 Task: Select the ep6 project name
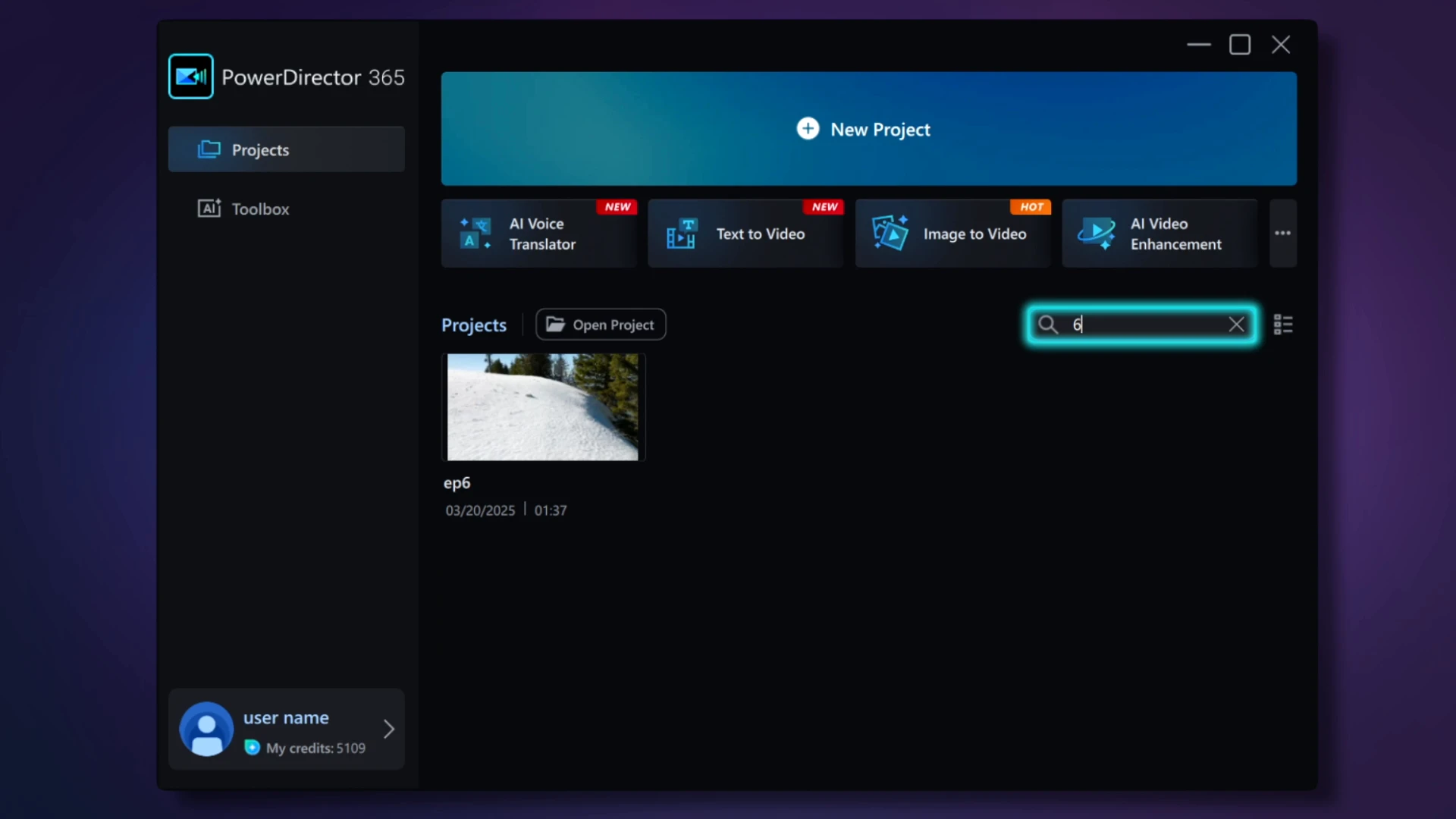click(457, 483)
